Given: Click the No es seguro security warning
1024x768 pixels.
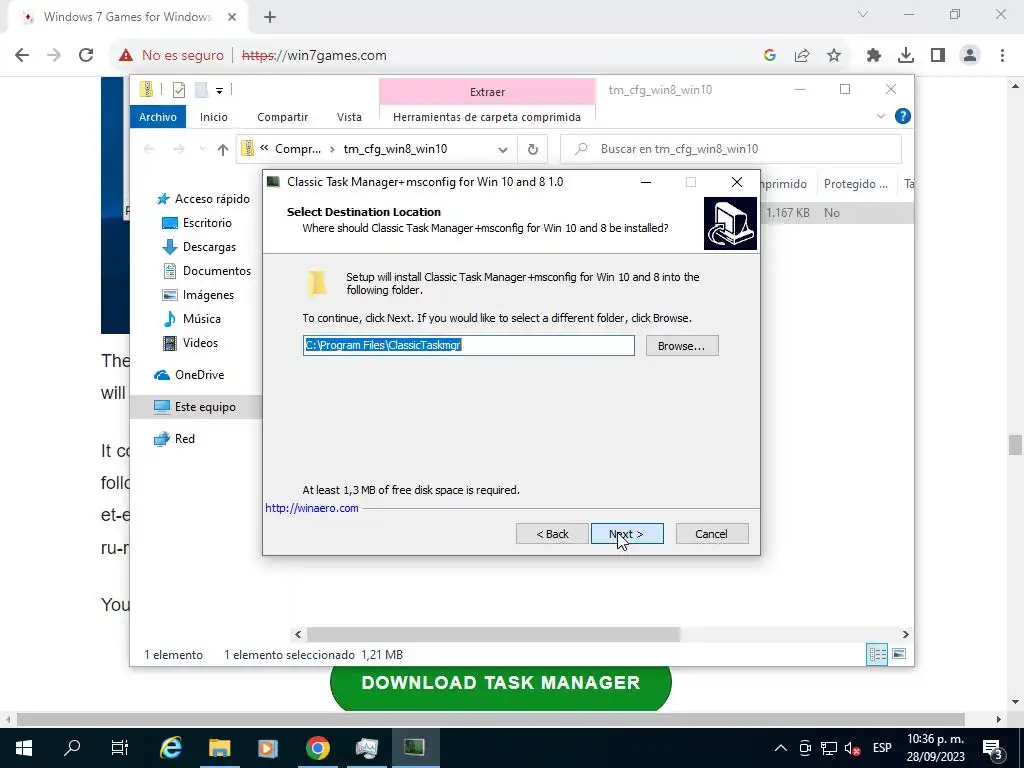Looking at the screenshot, I should tap(171, 56).
